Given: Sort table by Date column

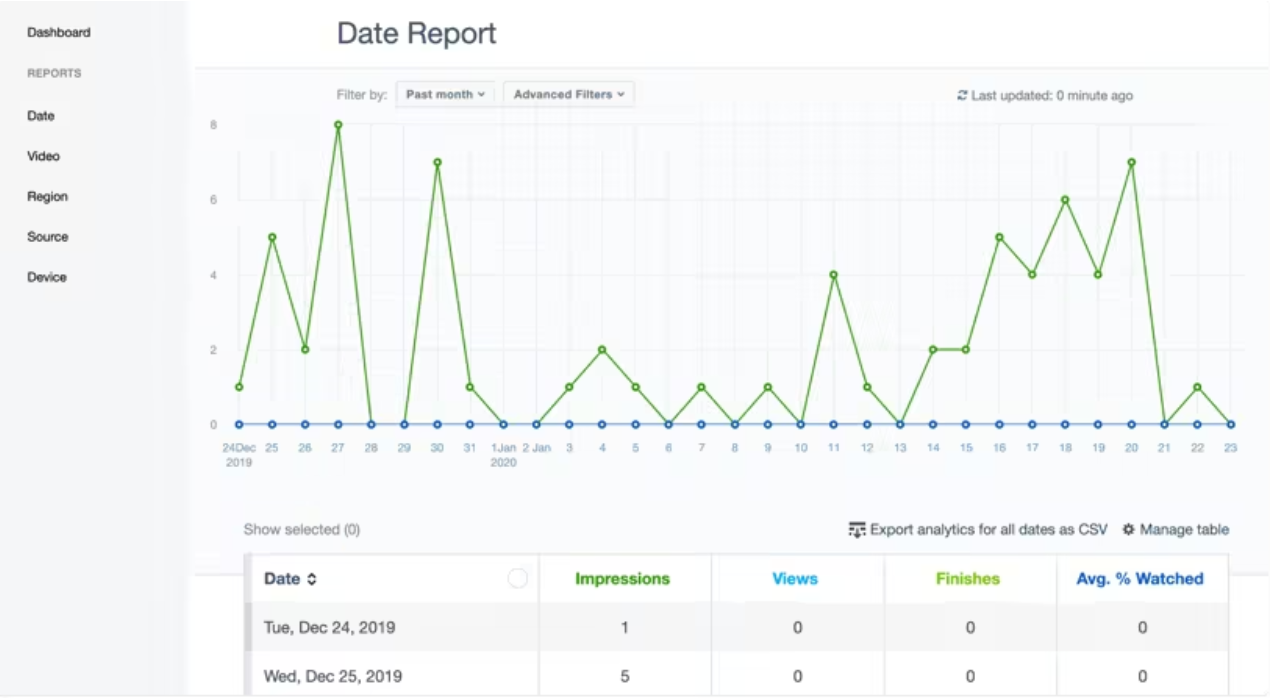Looking at the screenshot, I should (291, 578).
